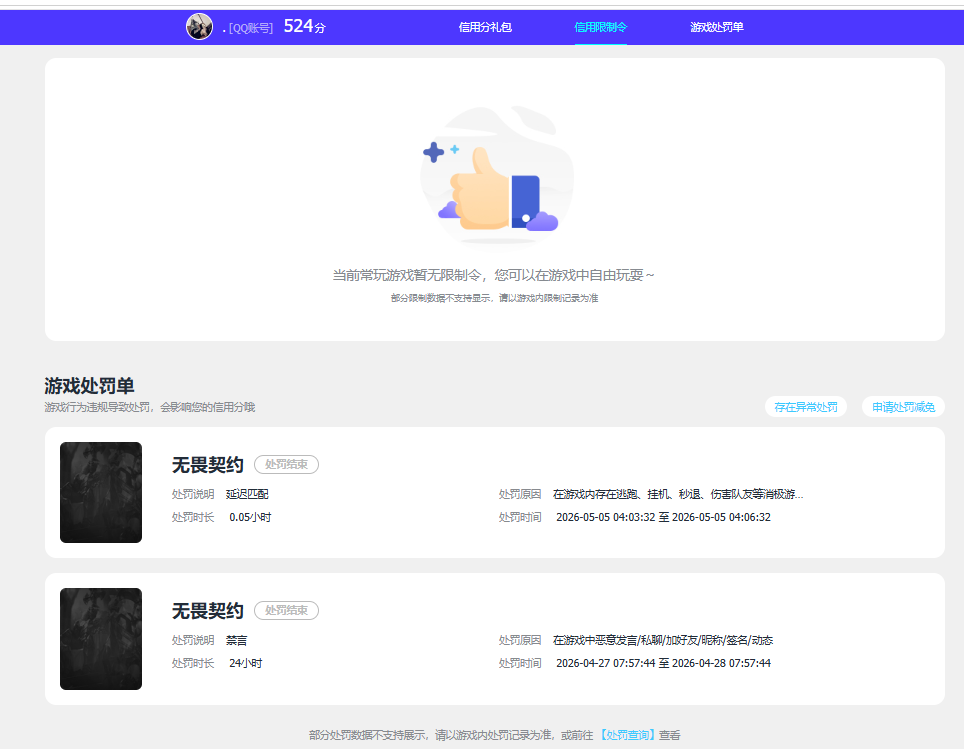This screenshot has width=964, height=749.
Task: Click the [QQ账号] label
Action: (x=250, y=28)
